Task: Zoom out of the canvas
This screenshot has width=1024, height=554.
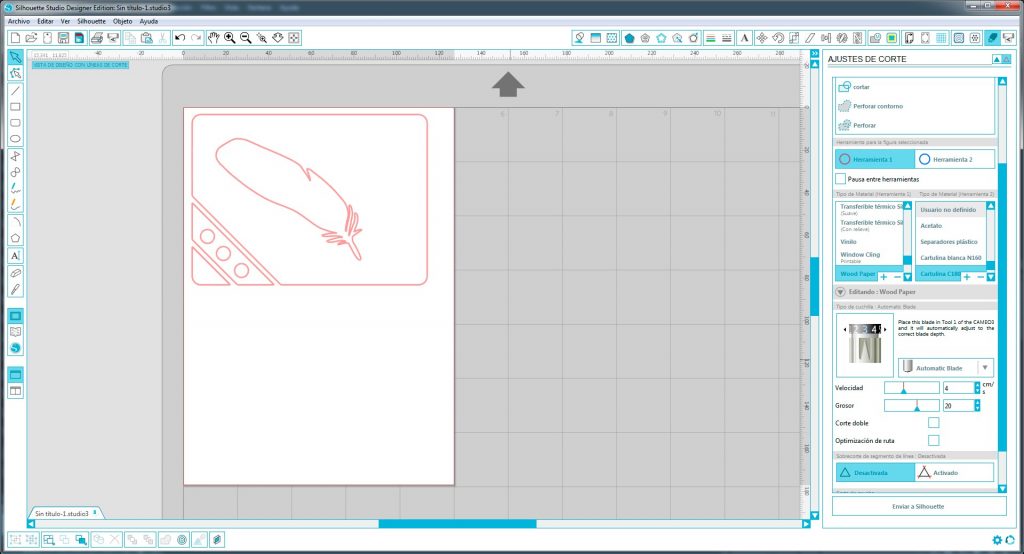Action: [246, 38]
